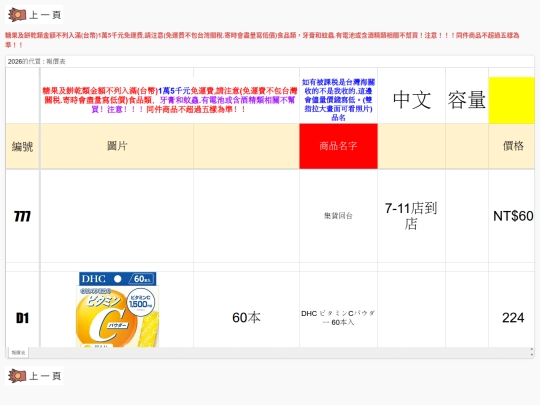Click the sheet scroll arrows at bottom right

[532, 352]
